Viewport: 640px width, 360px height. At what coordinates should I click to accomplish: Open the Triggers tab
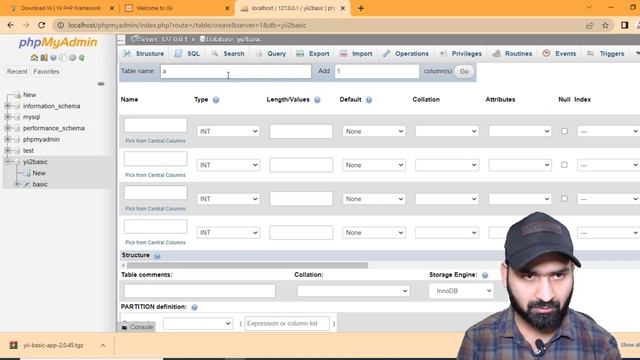point(606,53)
